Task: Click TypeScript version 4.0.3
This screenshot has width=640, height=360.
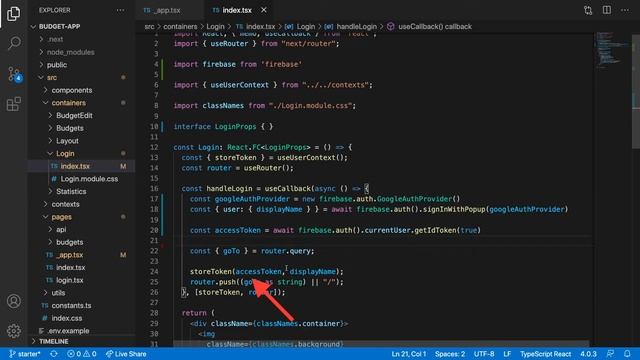Action: click(588, 354)
